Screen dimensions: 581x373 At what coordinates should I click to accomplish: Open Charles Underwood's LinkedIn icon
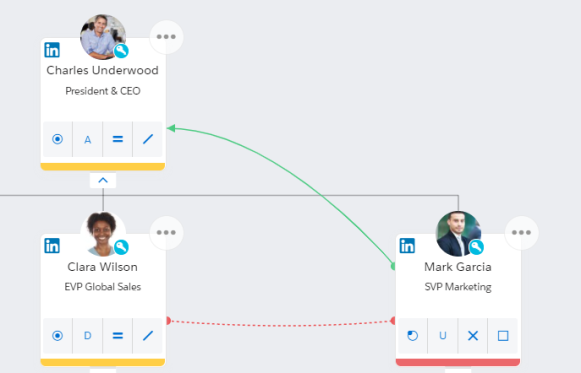[52, 50]
